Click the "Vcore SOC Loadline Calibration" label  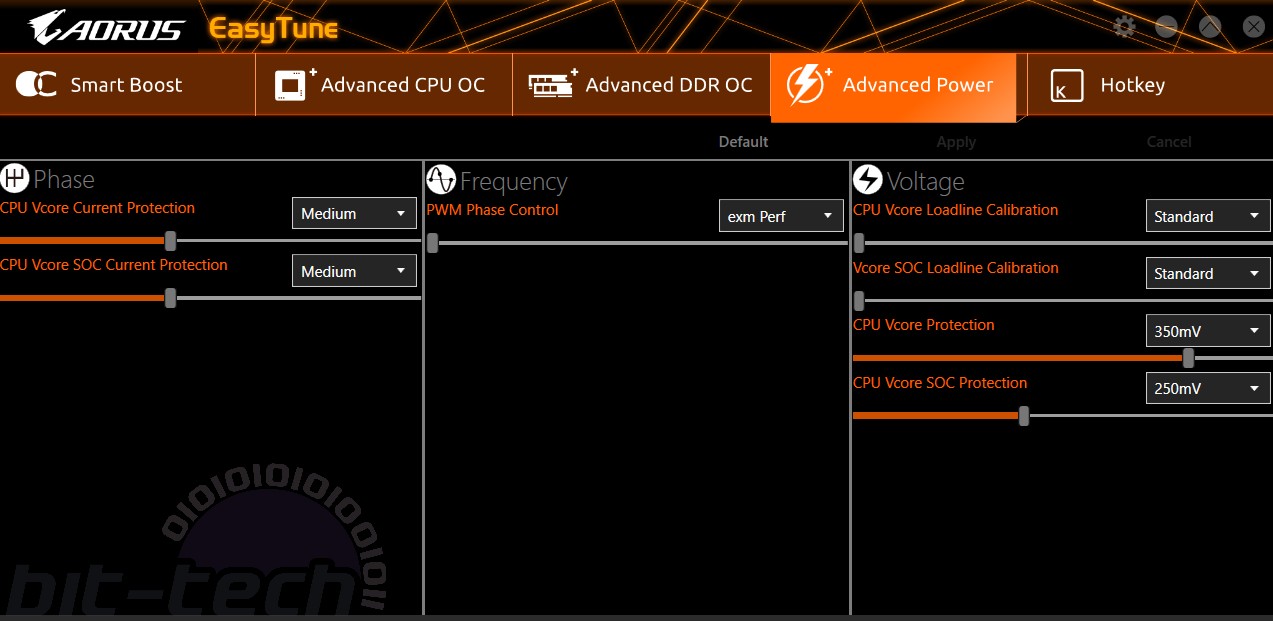click(955, 268)
